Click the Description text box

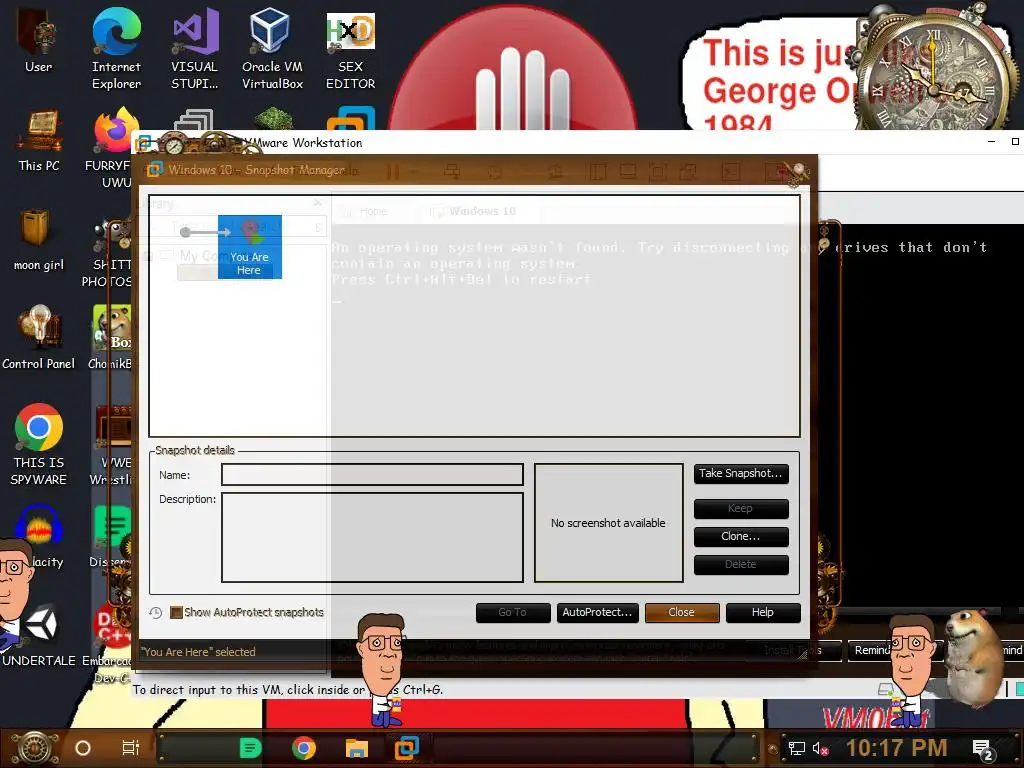[x=372, y=537]
